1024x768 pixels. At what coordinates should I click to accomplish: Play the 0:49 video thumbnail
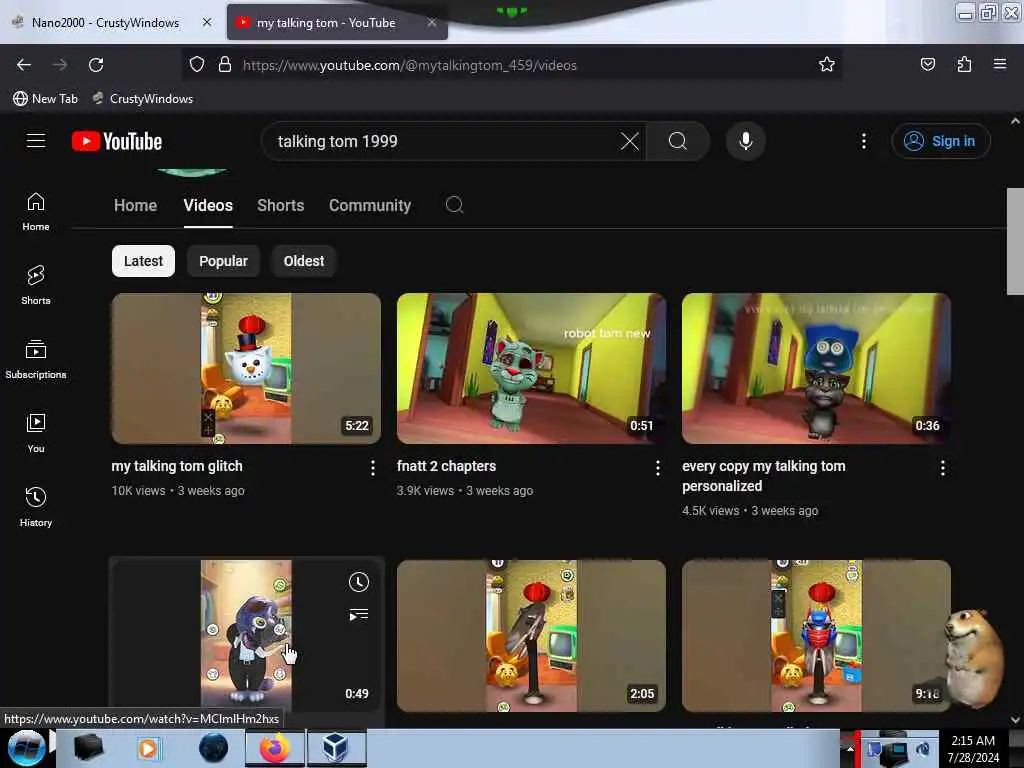(246, 636)
